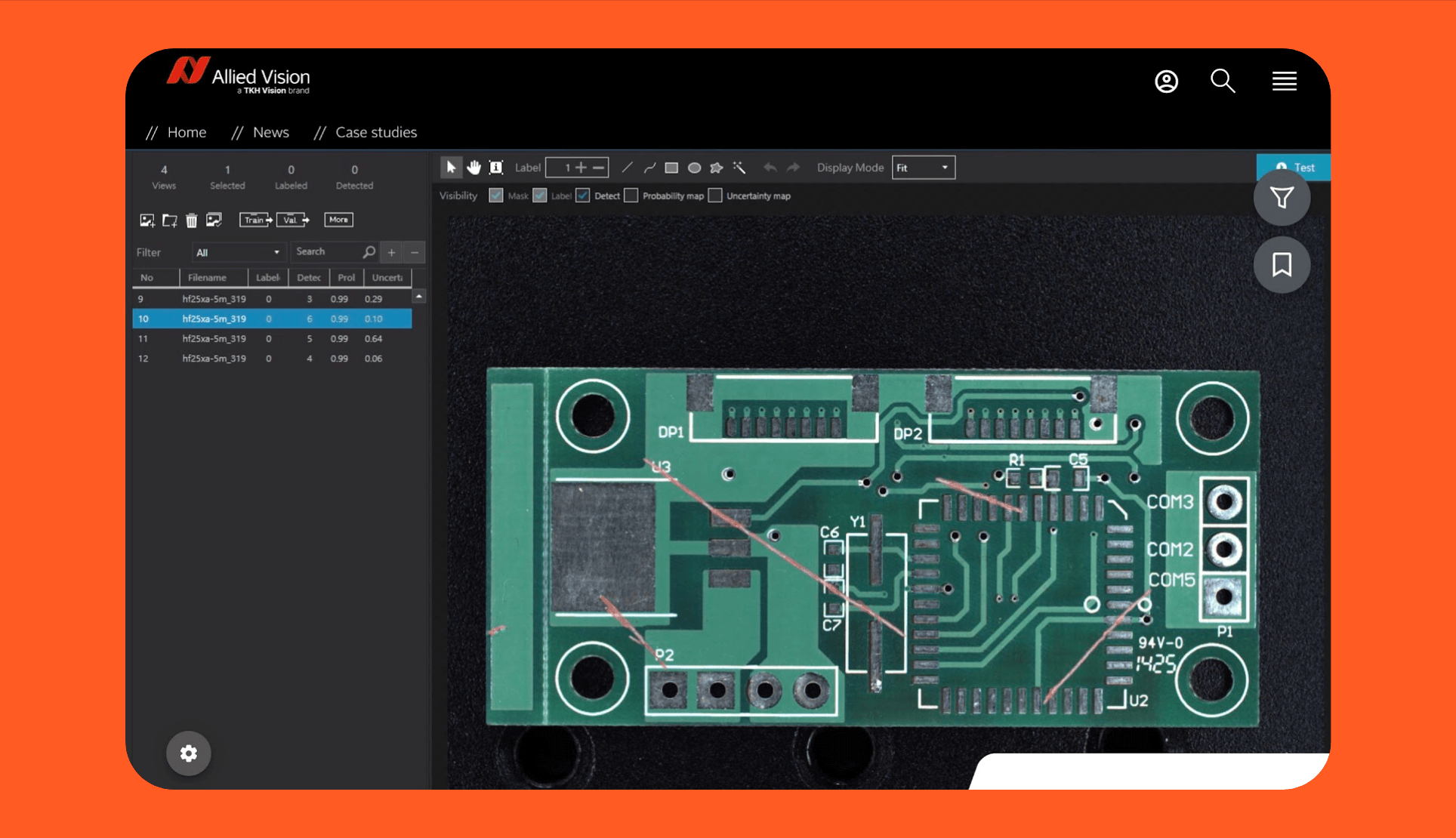This screenshot has width=1456, height=838.
Task: Enable the Probability map checkbox
Action: 631,196
